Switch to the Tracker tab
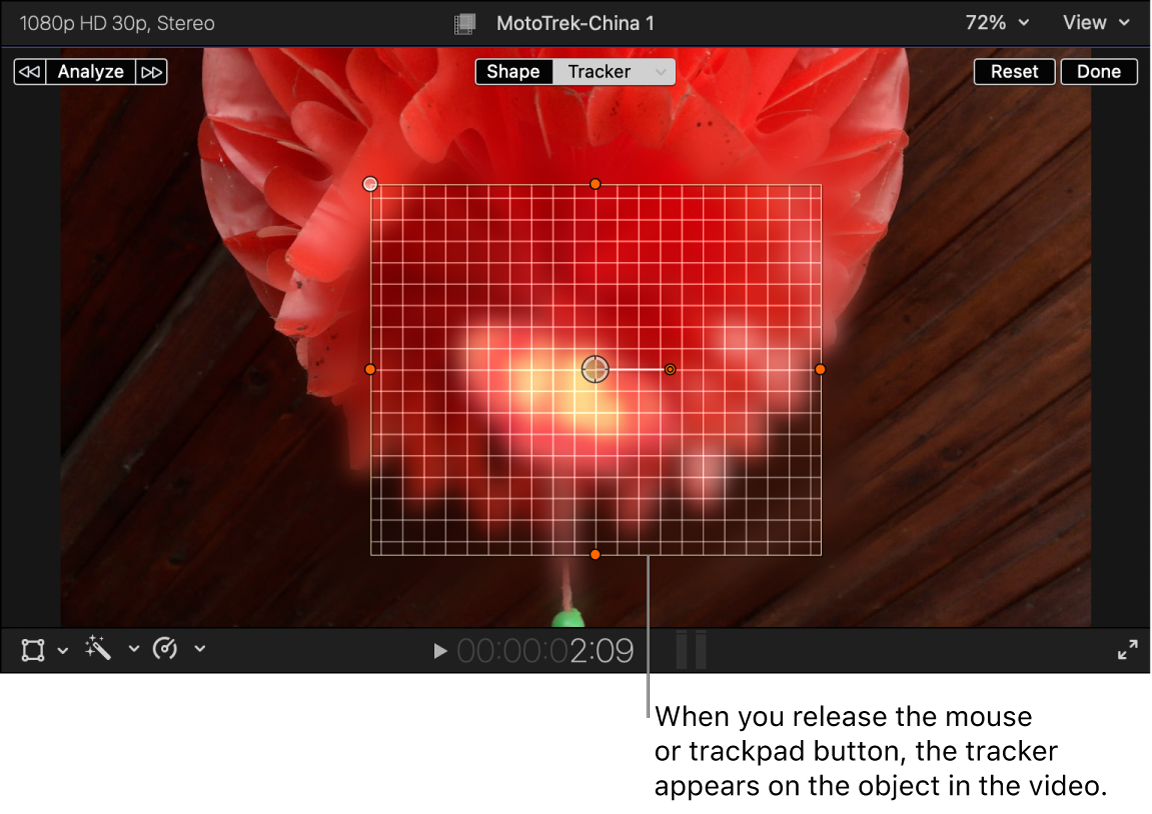This screenshot has height=814, width=1152. [600, 71]
